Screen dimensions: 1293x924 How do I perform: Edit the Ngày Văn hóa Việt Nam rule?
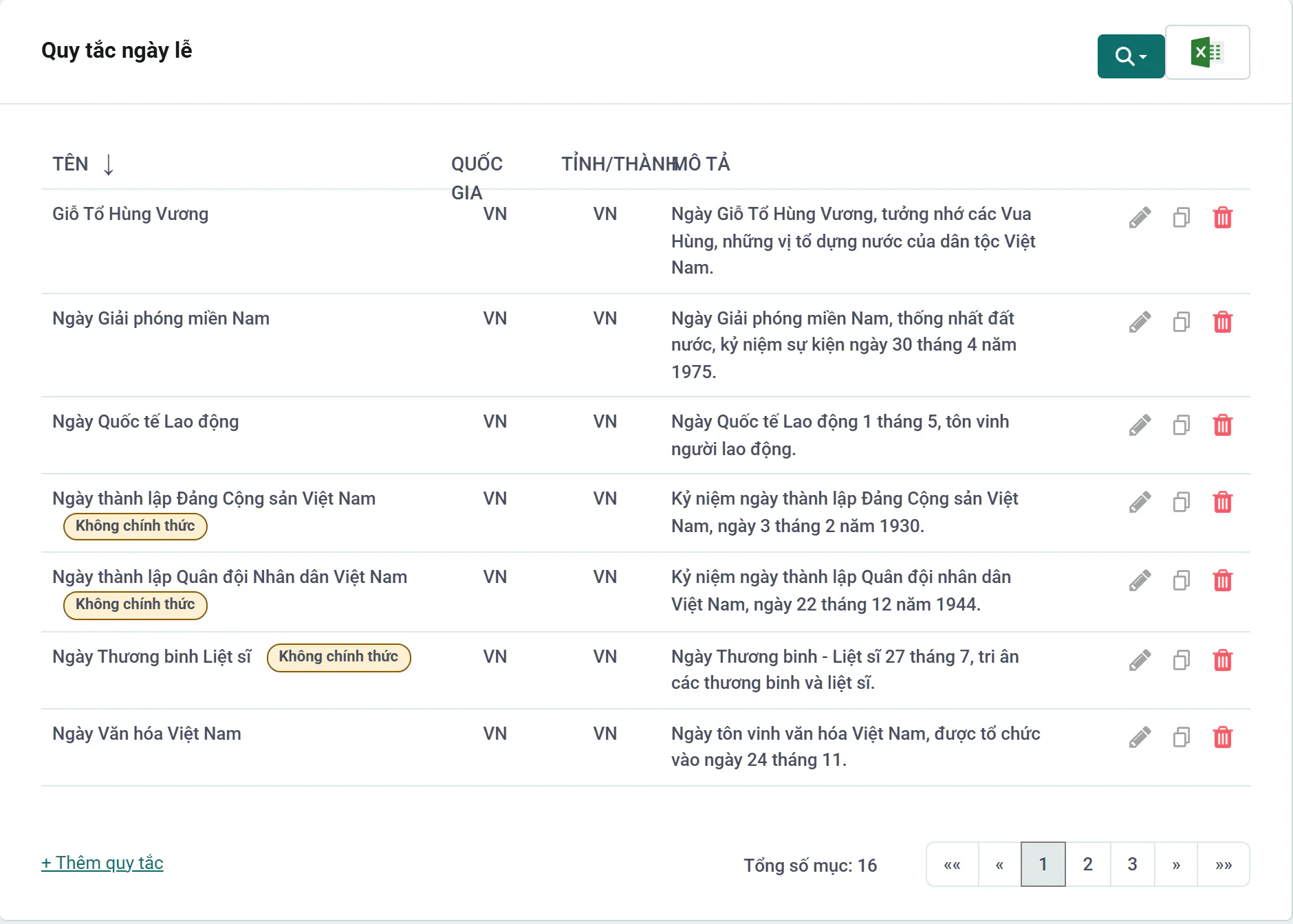1140,738
